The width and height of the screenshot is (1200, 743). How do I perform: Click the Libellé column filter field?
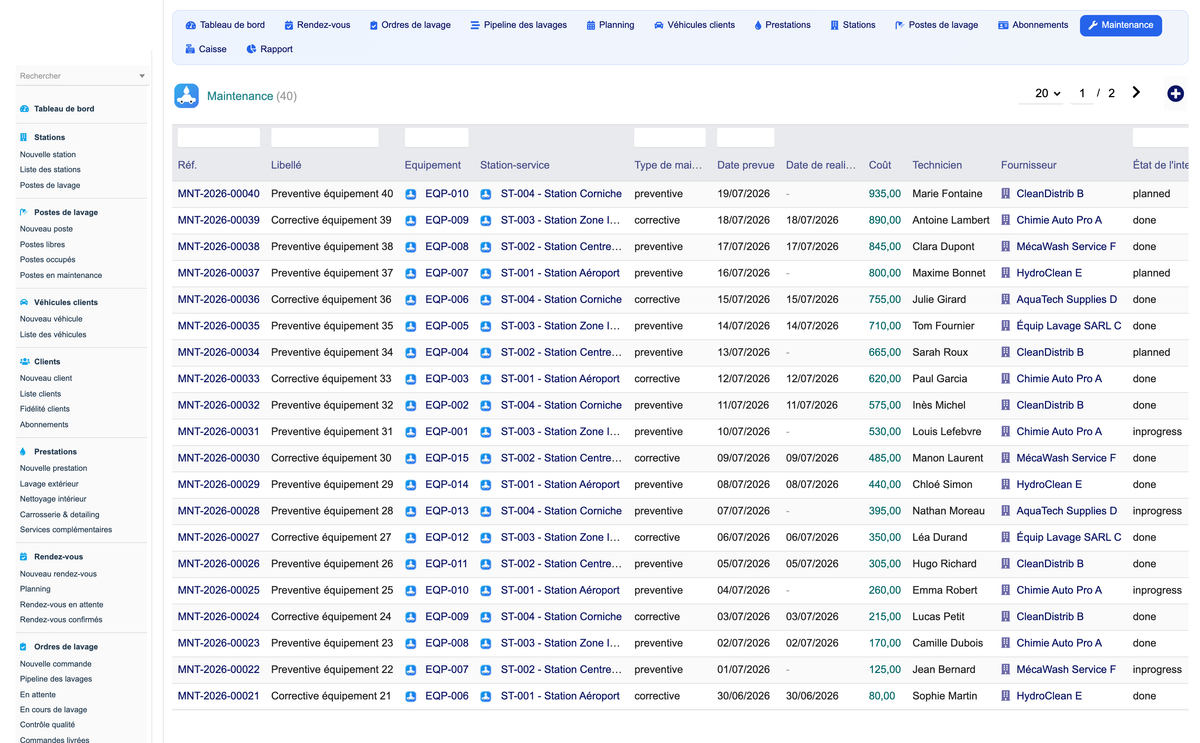pyautogui.click(x=325, y=138)
